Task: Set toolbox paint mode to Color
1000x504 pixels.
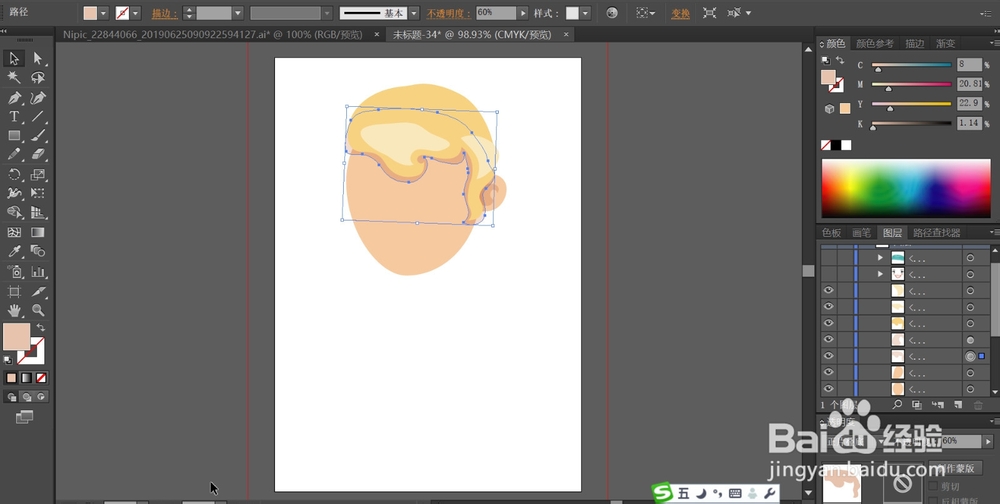Action: coord(11,378)
